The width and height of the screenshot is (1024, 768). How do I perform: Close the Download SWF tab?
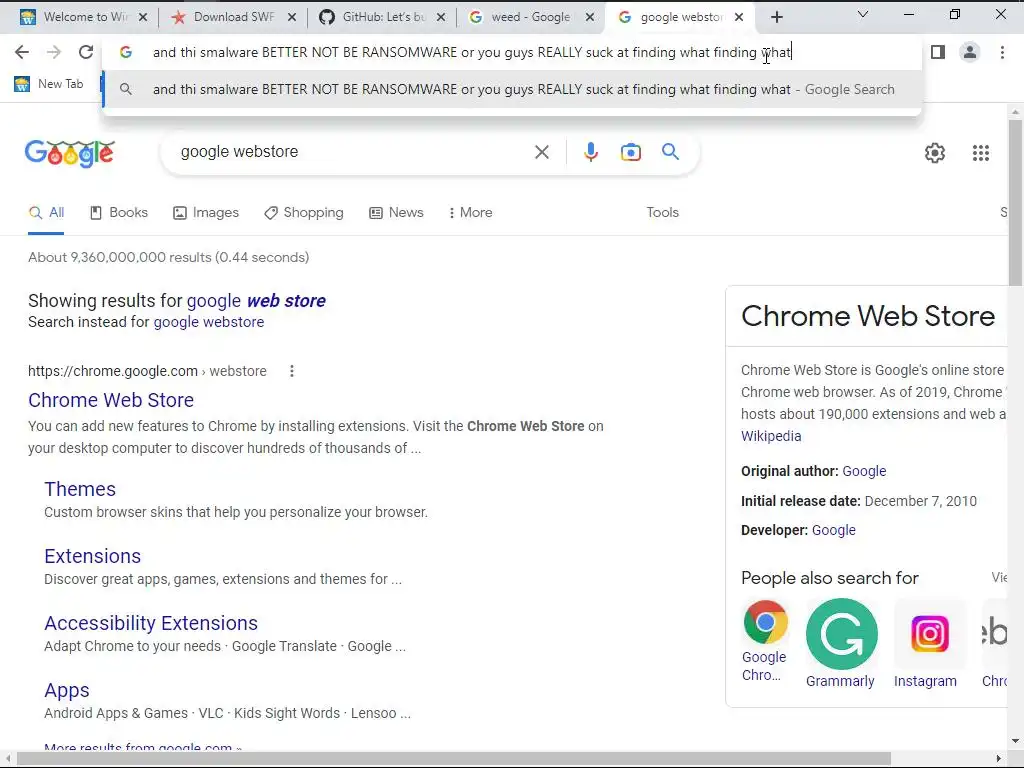[x=292, y=18]
